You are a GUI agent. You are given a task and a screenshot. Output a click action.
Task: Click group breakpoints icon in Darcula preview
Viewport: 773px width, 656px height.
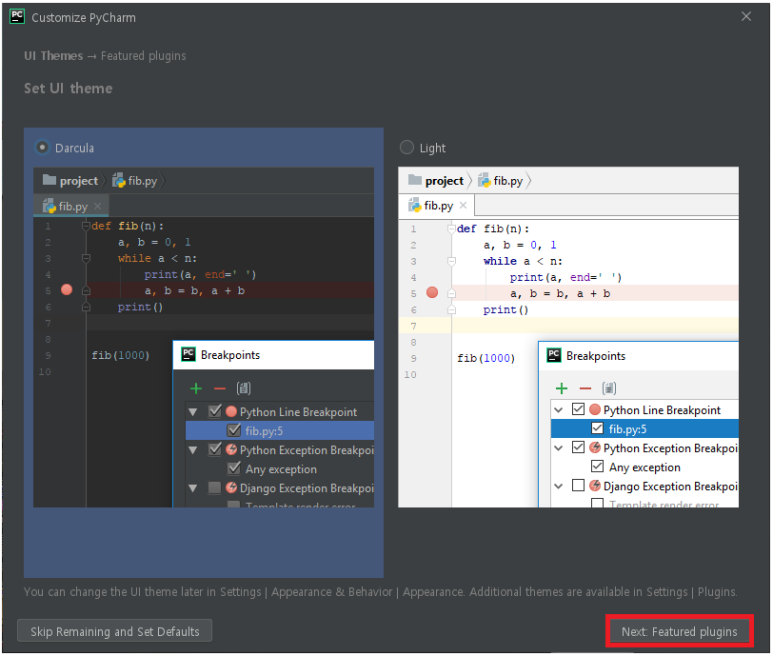(244, 388)
